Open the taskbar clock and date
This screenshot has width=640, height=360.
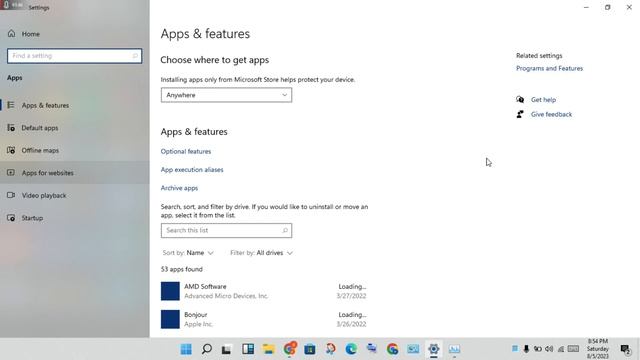coord(598,349)
